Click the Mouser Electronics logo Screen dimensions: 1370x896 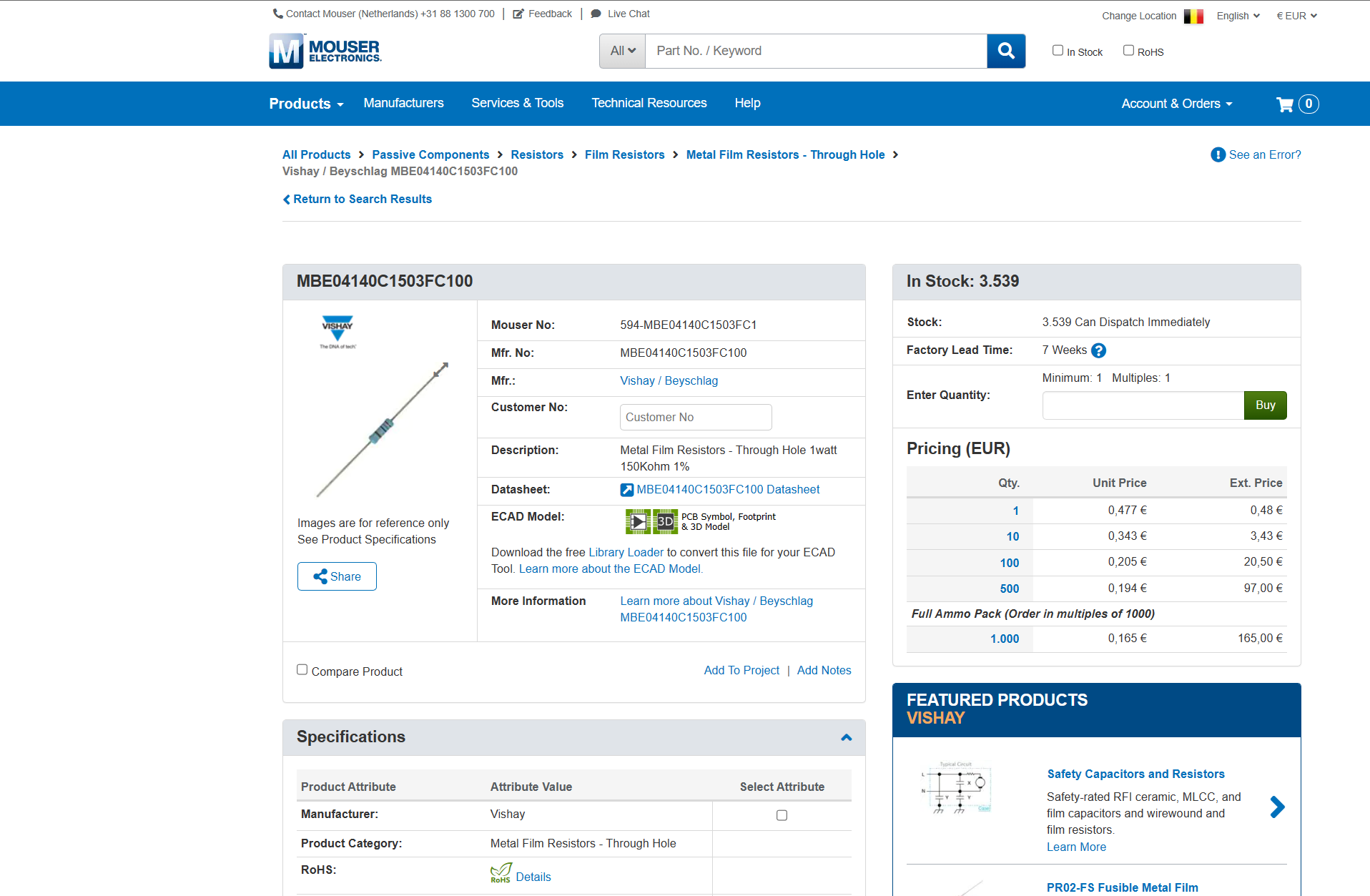[325, 51]
